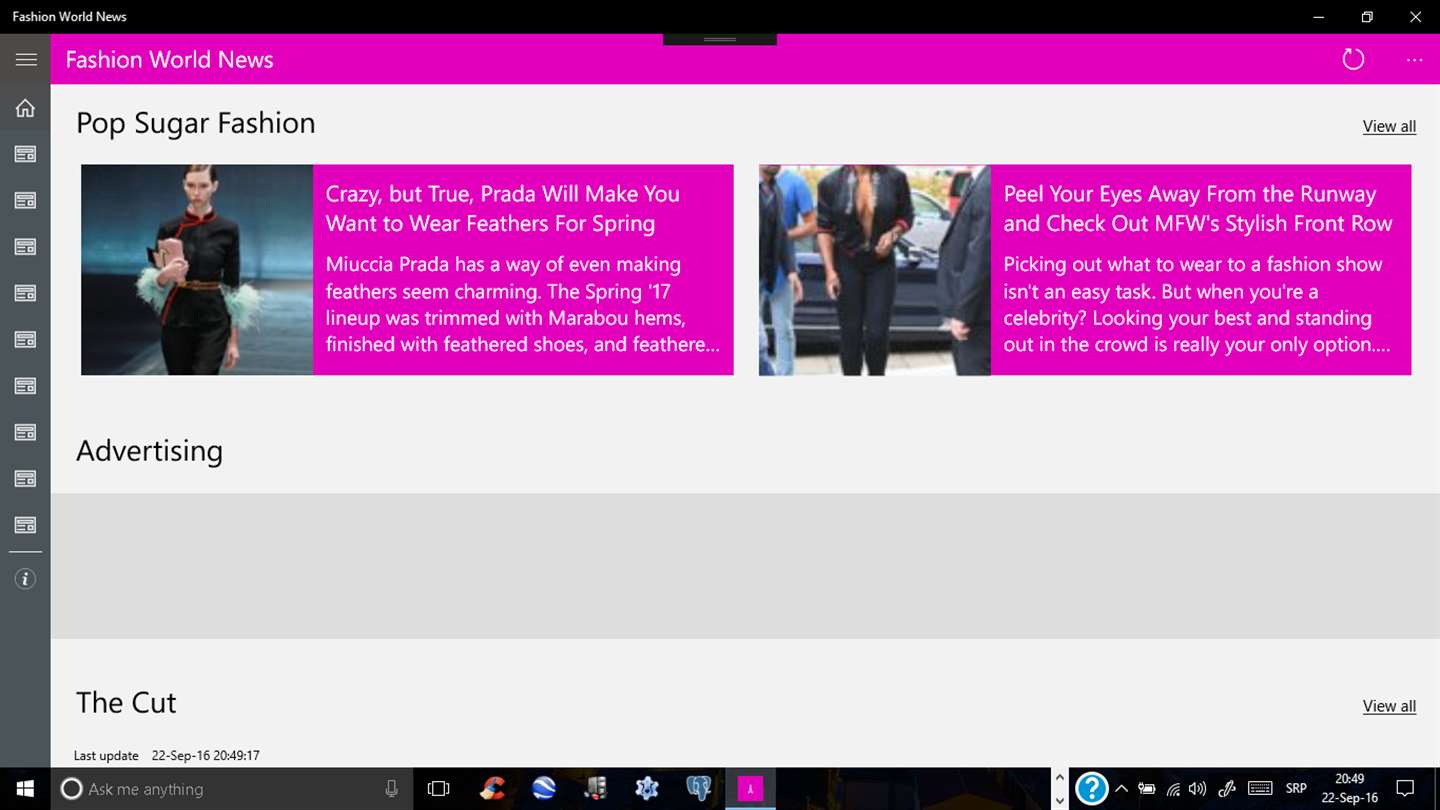This screenshot has width=1440, height=810.
Task: Open the Wi-Fi network tray icon
Action: tap(1173, 789)
